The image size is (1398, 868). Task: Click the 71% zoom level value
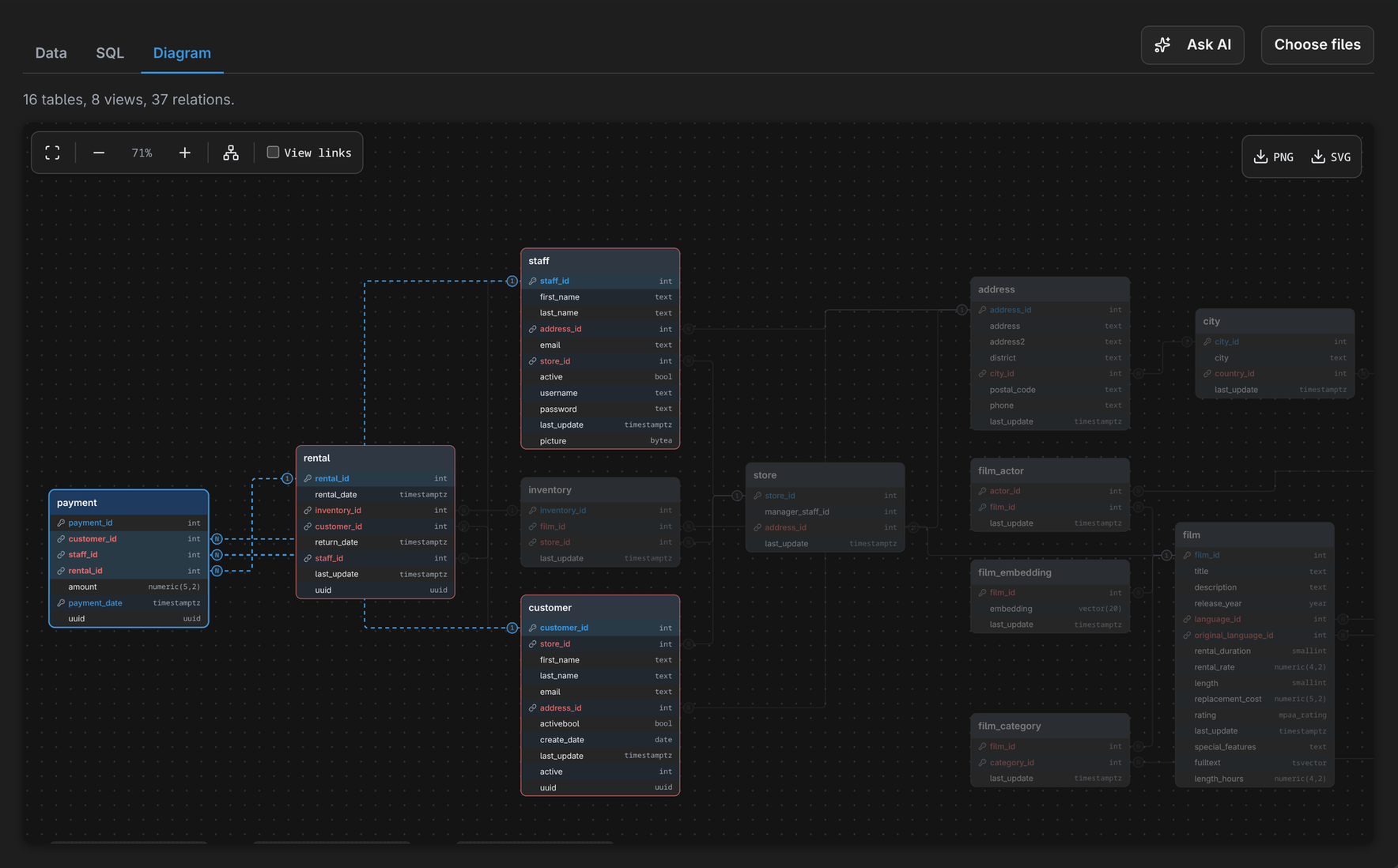coord(142,153)
